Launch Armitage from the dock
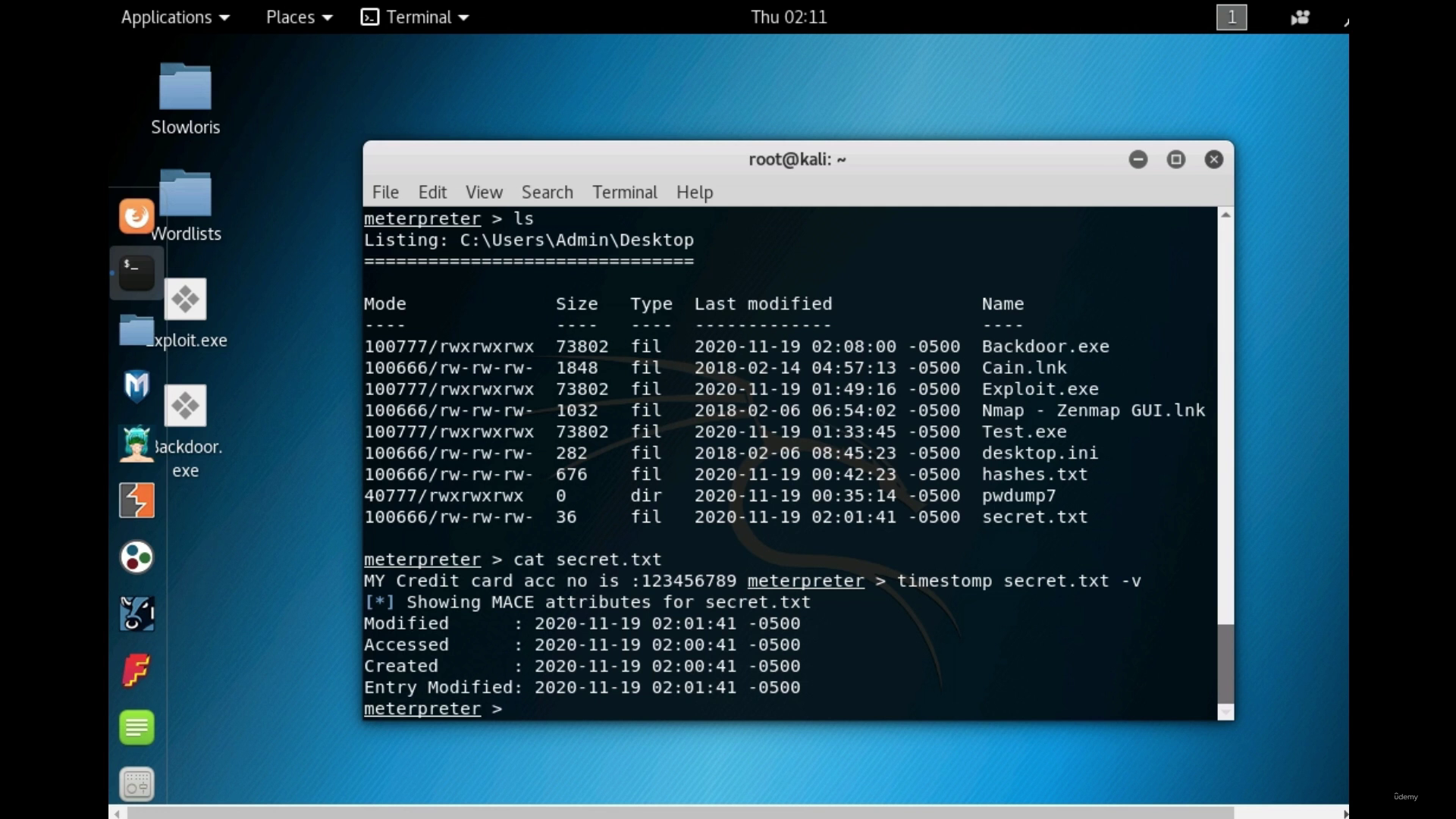The height and width of the screenshot is (819, 1456). [136, 444]
